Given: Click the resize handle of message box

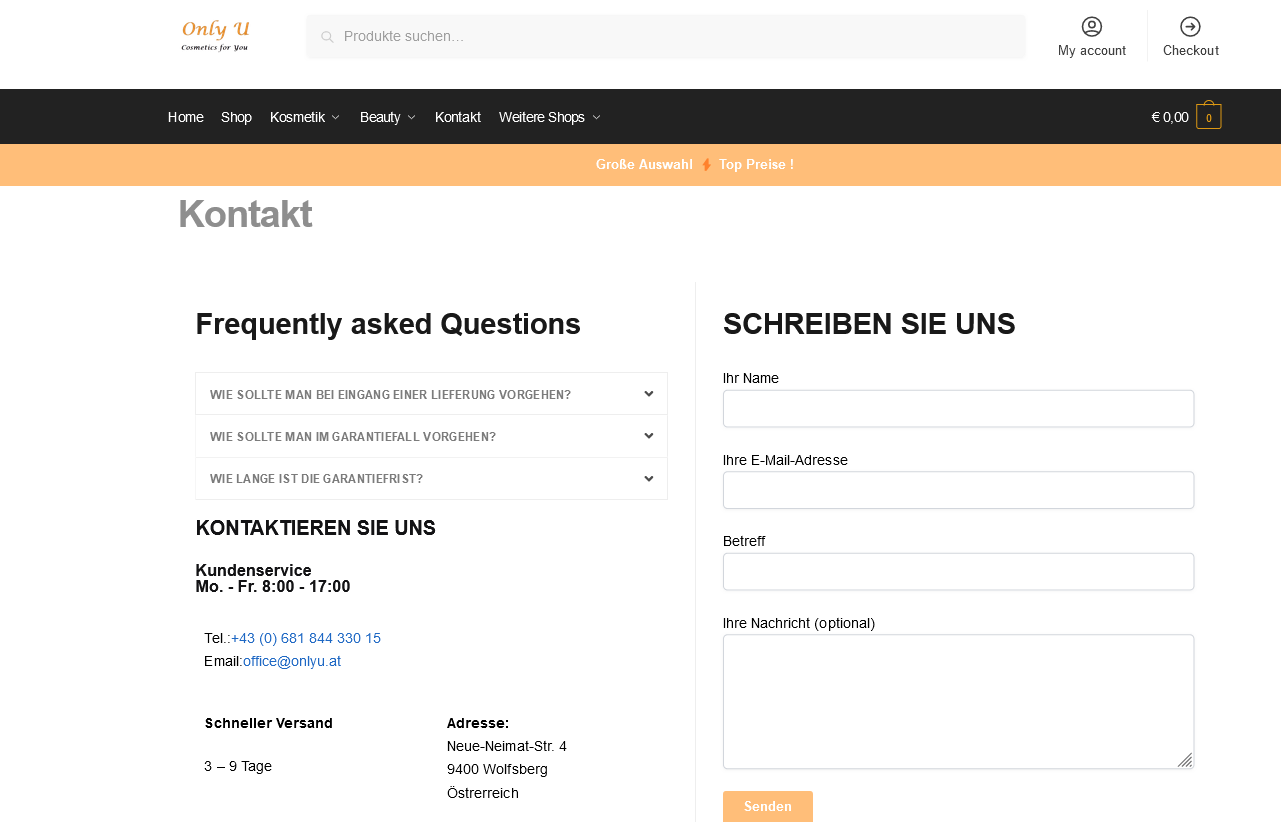Looking at the screenshot, I should coord(1185,760).
